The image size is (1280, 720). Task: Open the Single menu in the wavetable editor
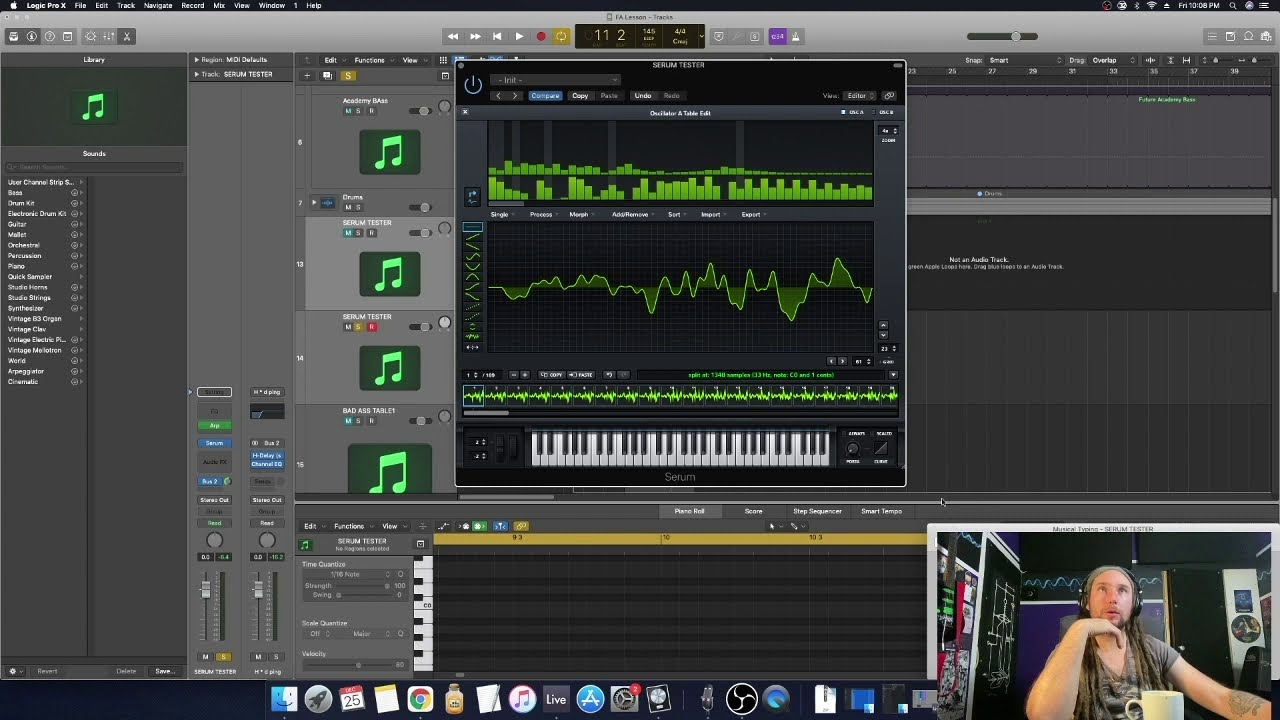coord(501,214)
